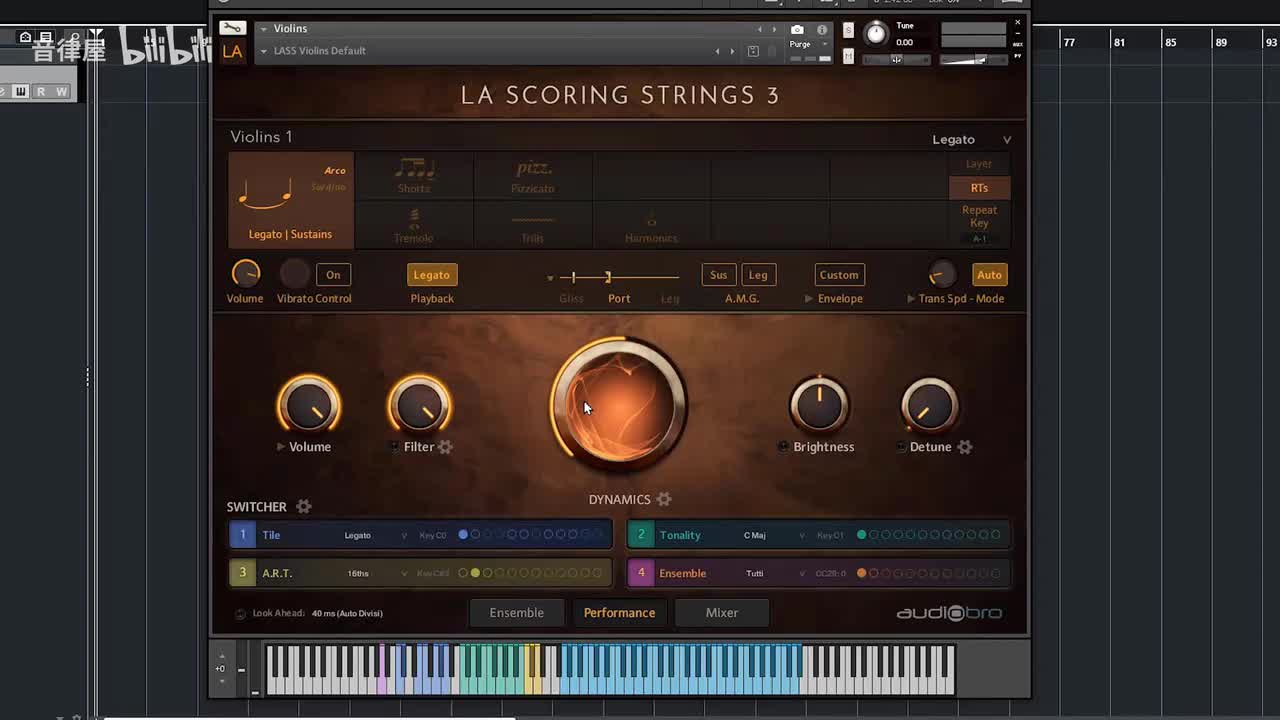Select the Repeat Key tab

tap(979, 216)
